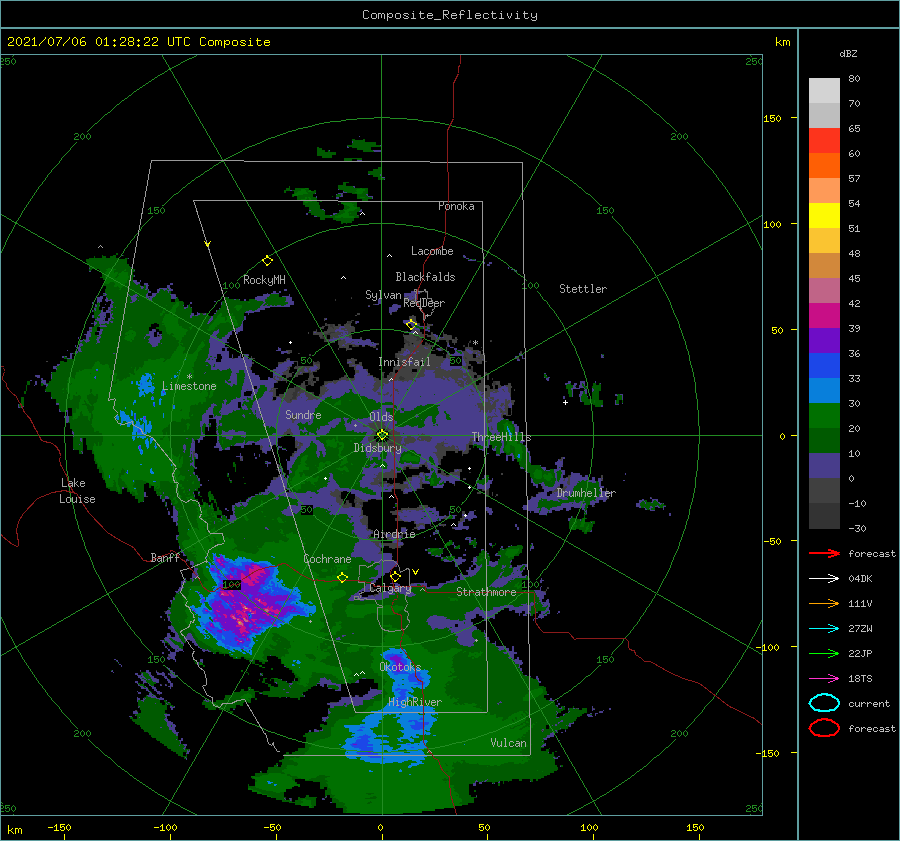Click the Drumheller label
This screenshot has width=900, height=841.
click(x=586, y=493)
